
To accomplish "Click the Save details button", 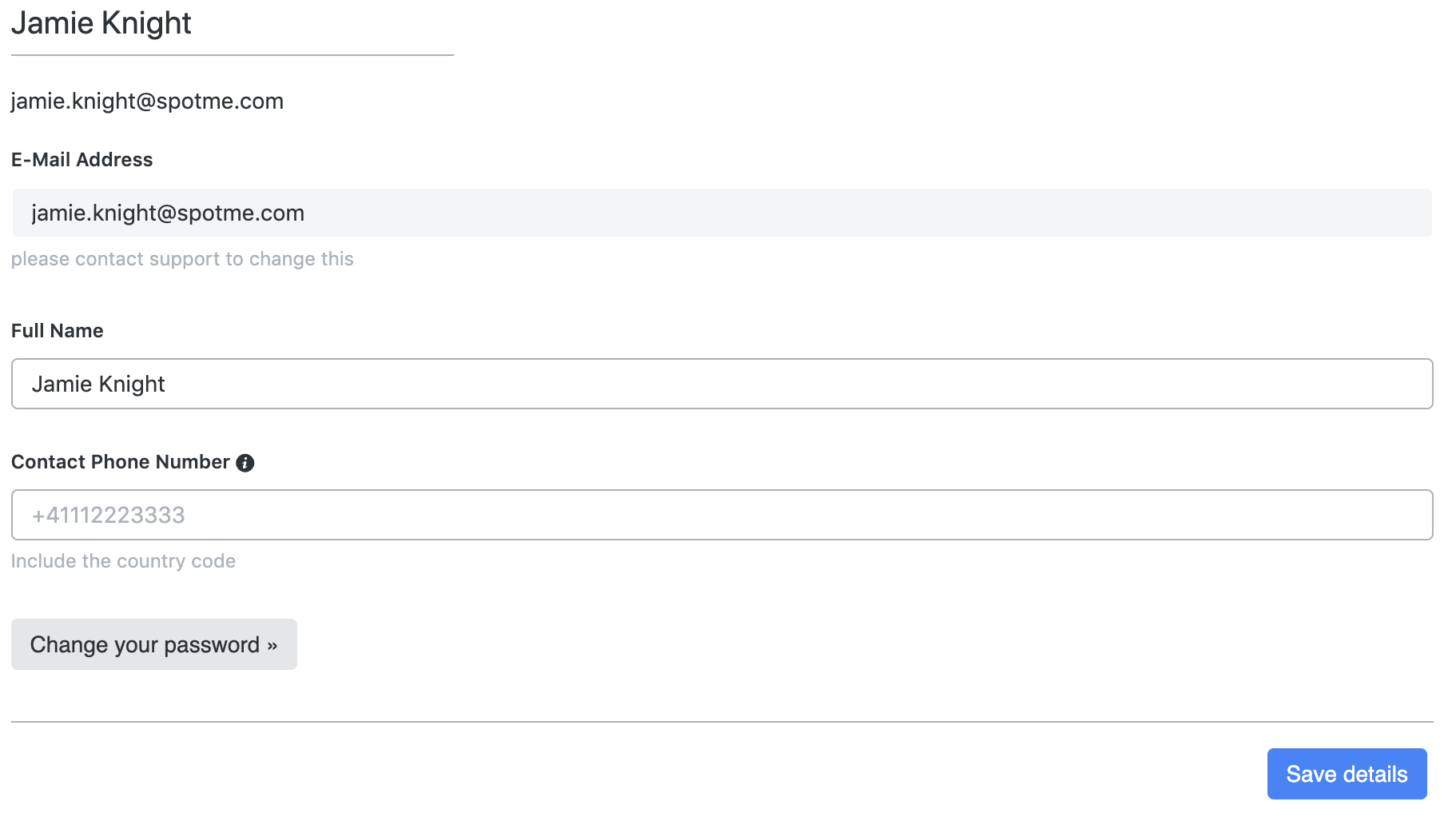I will (1347, 774).
